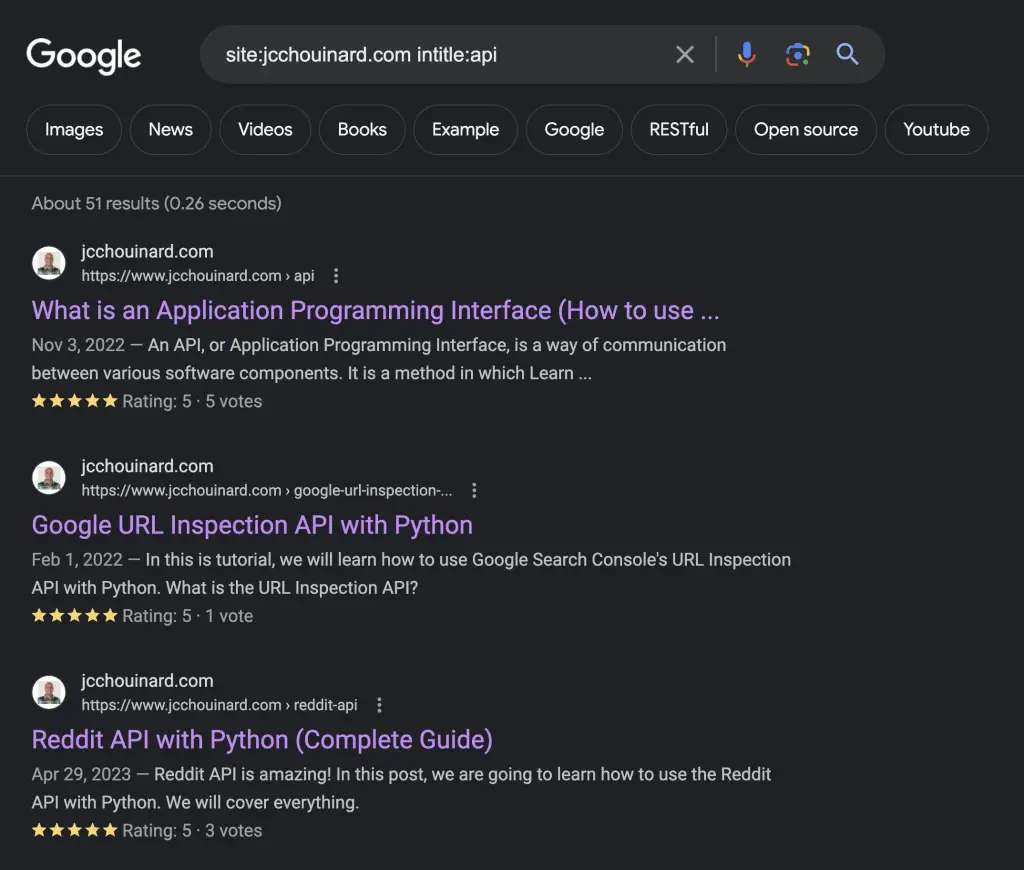
Task: Click the google-url-inspection URL breadcrumb
Action: [266, 491]
